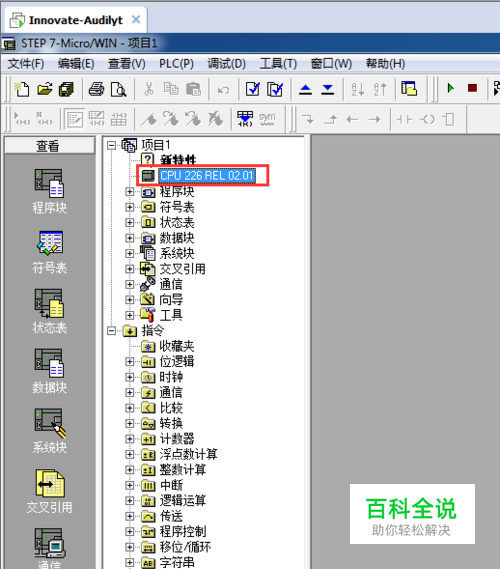The image size is (500, 569).
Task: Open Print Preview magnifier icon
Action: [119, 89]
